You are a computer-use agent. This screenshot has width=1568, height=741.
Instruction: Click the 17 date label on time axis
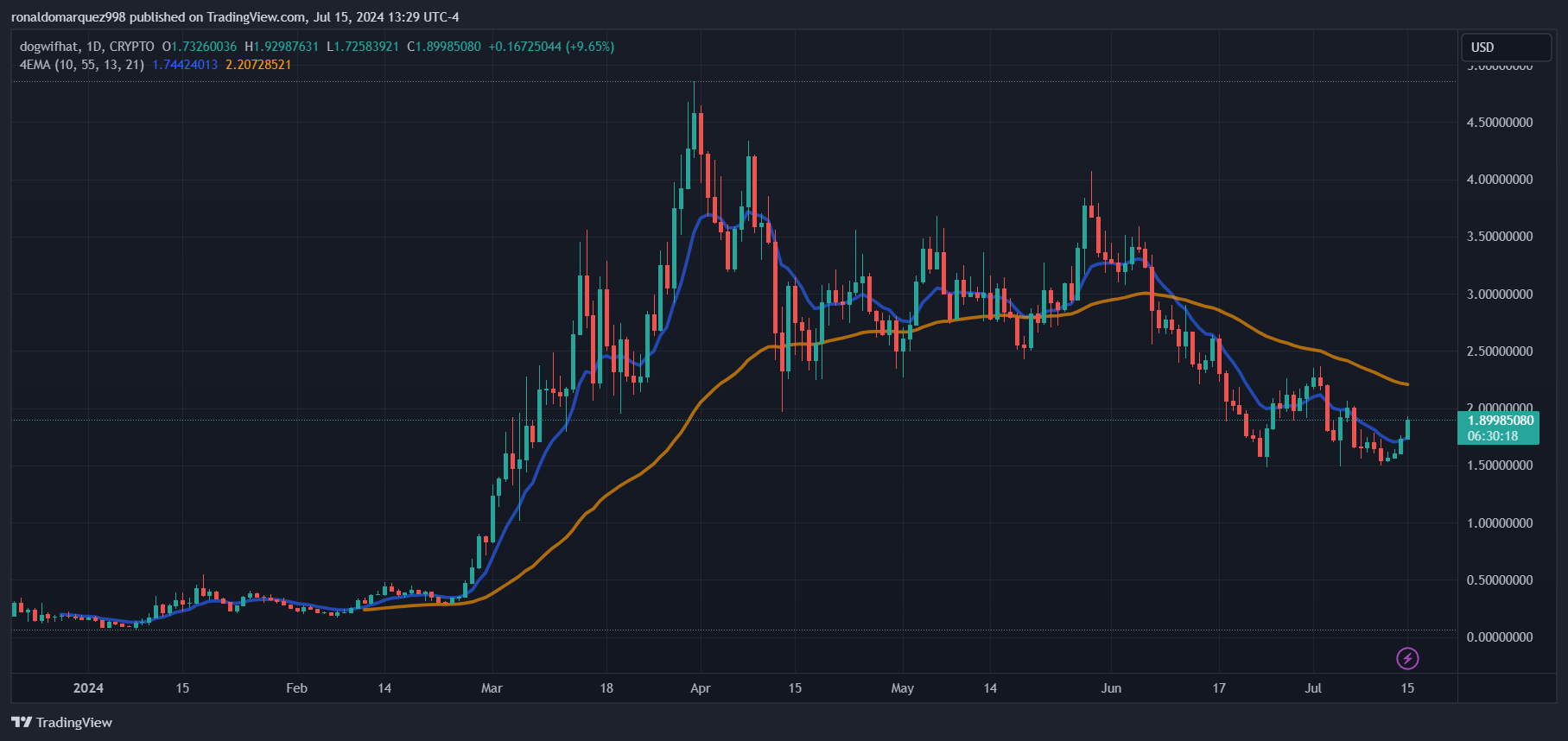click(x=1219, y=688)
